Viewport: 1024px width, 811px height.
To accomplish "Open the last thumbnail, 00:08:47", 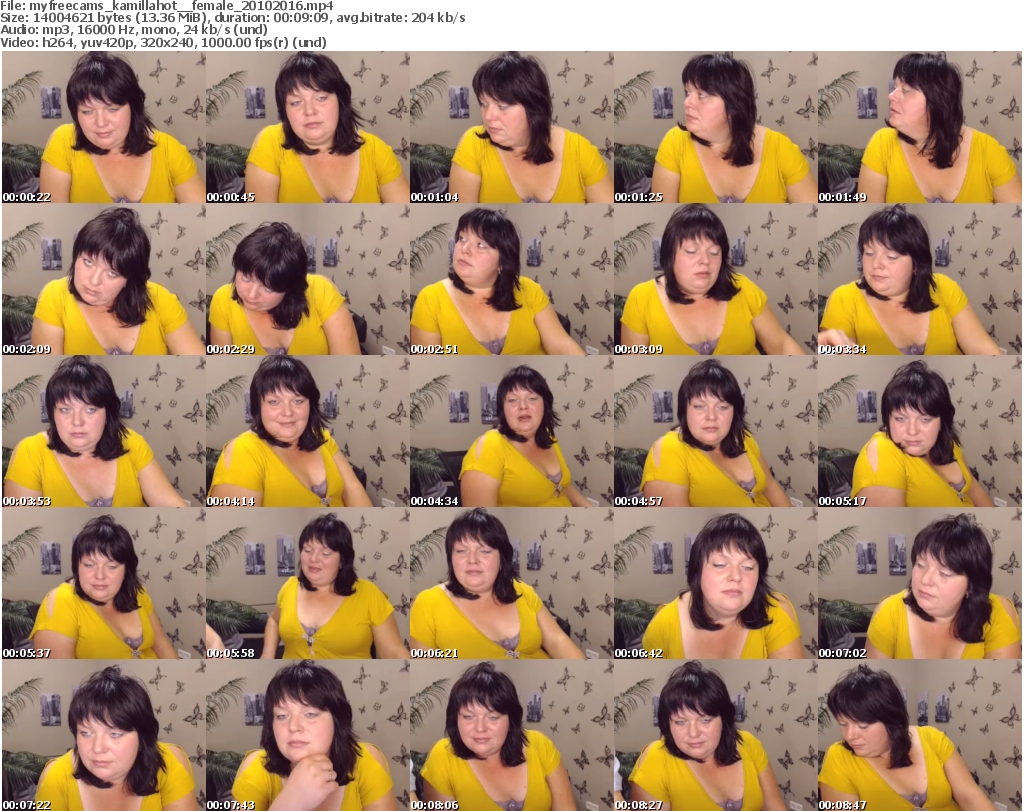I will (920, 735).
